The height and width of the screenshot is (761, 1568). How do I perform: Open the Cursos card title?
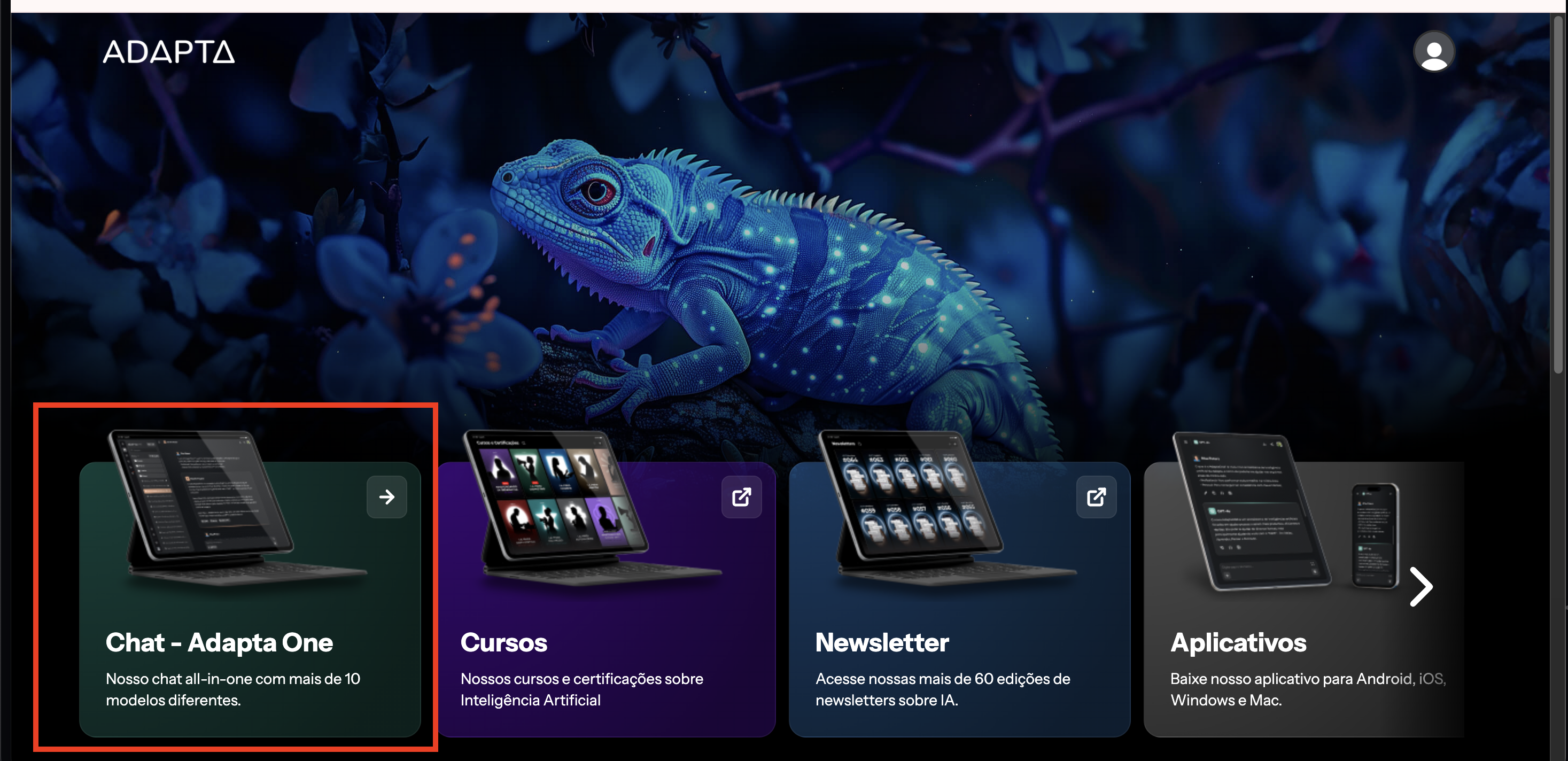coord(503,642)
